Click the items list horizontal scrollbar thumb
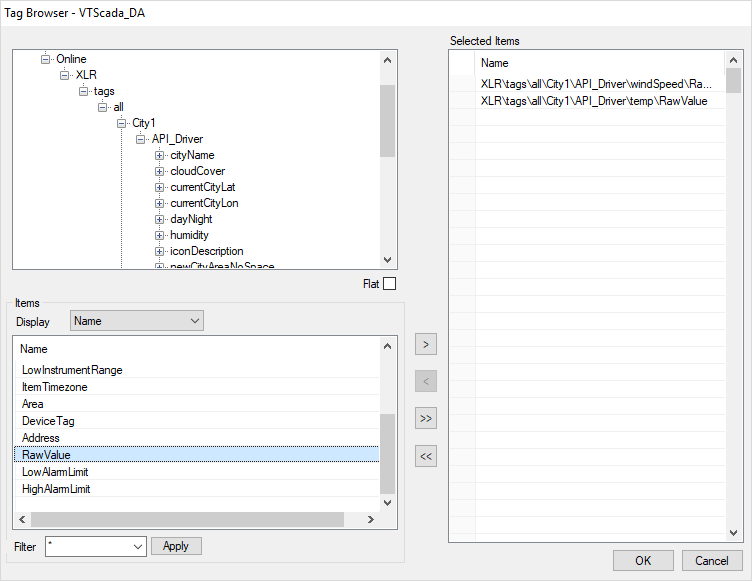The width and height of the screenshot is (752, 581). [x=188, y=519]
